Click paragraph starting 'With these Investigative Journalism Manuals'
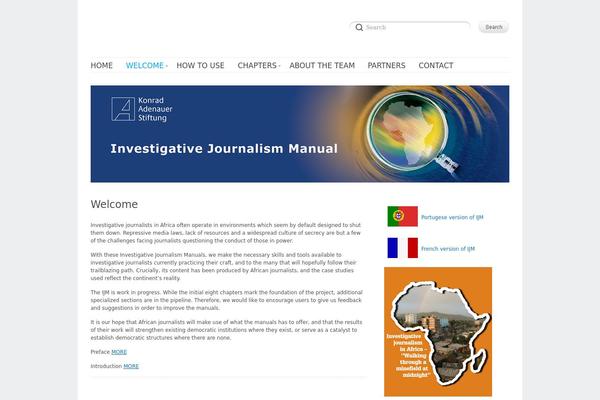This screenshot has width=600, height=400. (224, 266)
